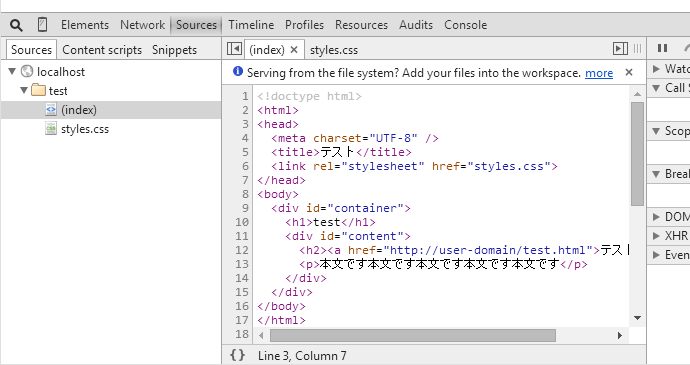Click the horizontal scrollbar thumb in editor
The image size is (690, 365).
click(413, 335)
